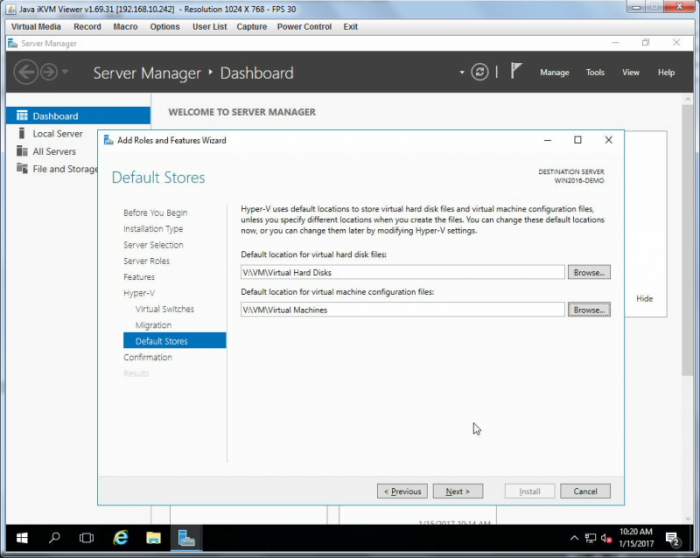Browse for virtual machine configuration location

589,310
